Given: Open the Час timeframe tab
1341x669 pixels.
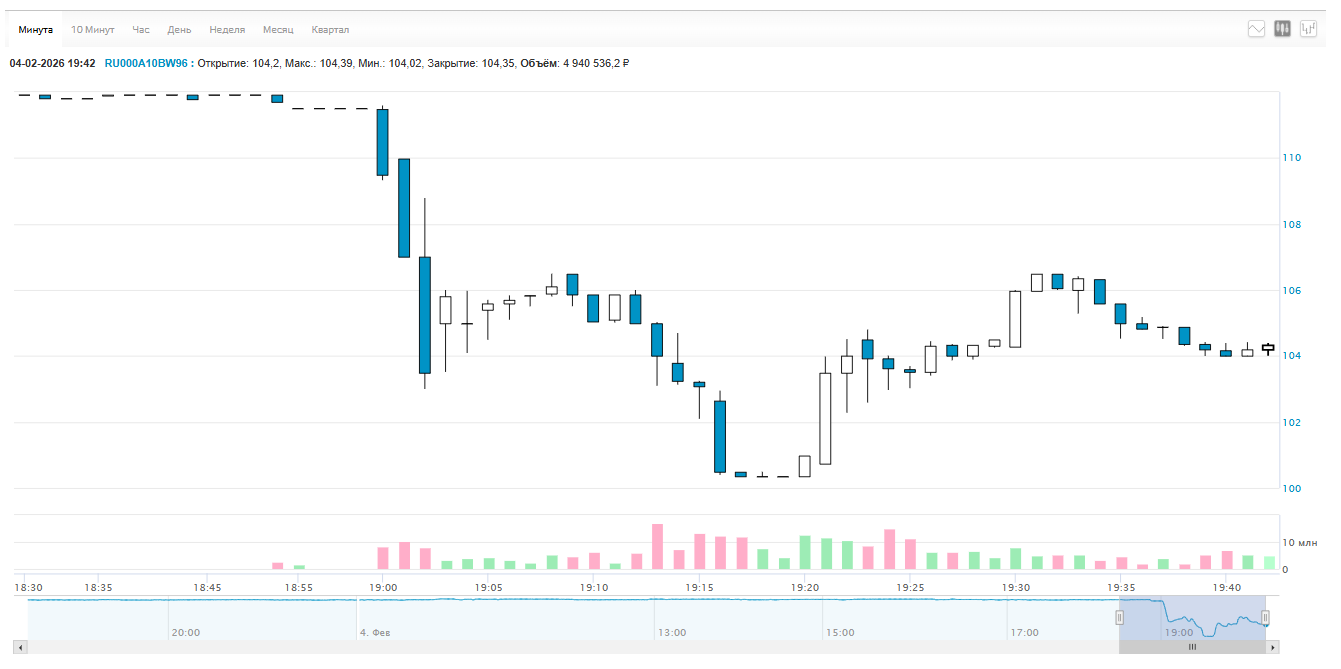Looking at the screenshot, I should click(x=141, y=30).
